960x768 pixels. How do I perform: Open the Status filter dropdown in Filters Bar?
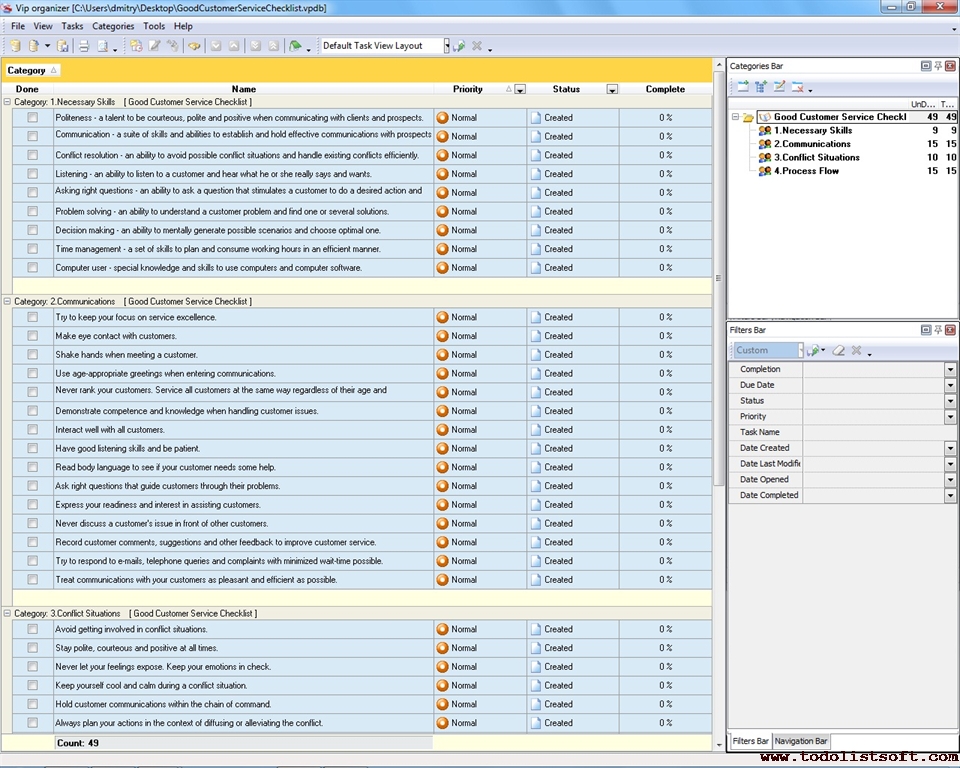(x=950, y=401)
